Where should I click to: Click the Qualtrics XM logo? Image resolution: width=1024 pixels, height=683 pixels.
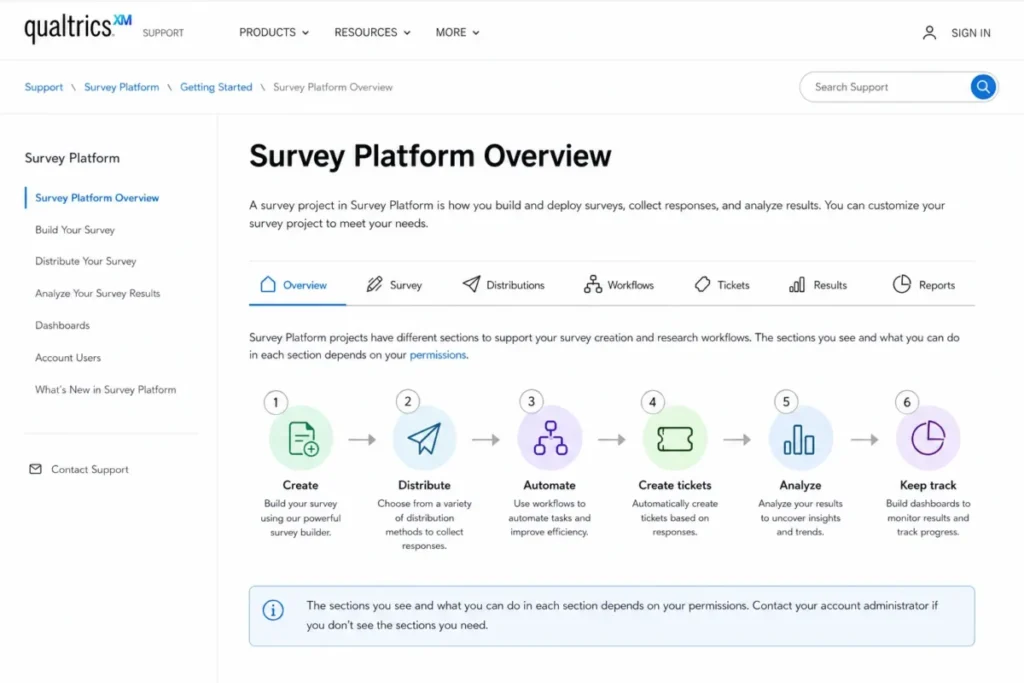pos(78,28)
